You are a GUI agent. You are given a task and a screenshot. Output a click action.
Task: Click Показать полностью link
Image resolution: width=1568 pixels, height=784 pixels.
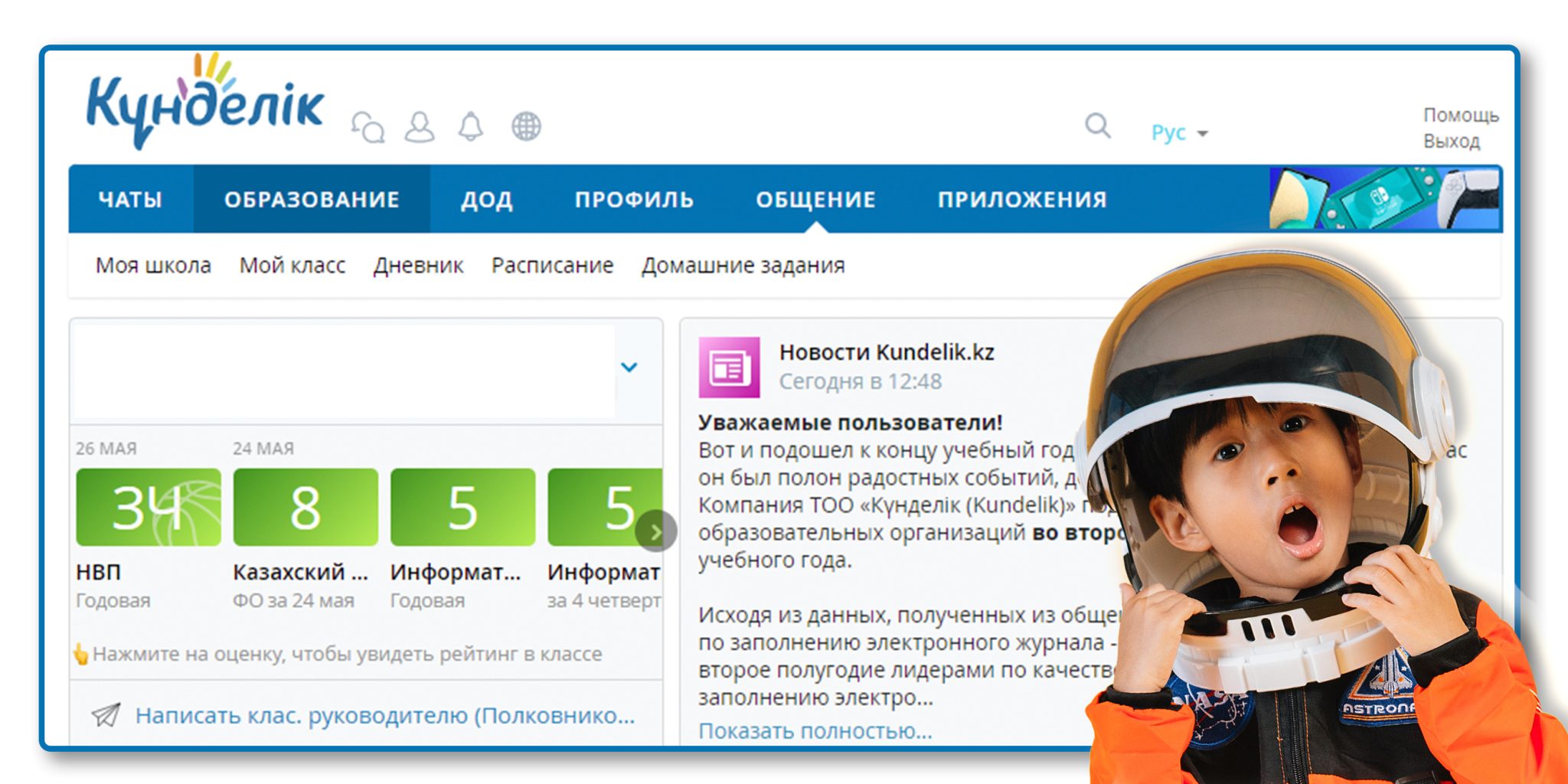tap(815, 731)
